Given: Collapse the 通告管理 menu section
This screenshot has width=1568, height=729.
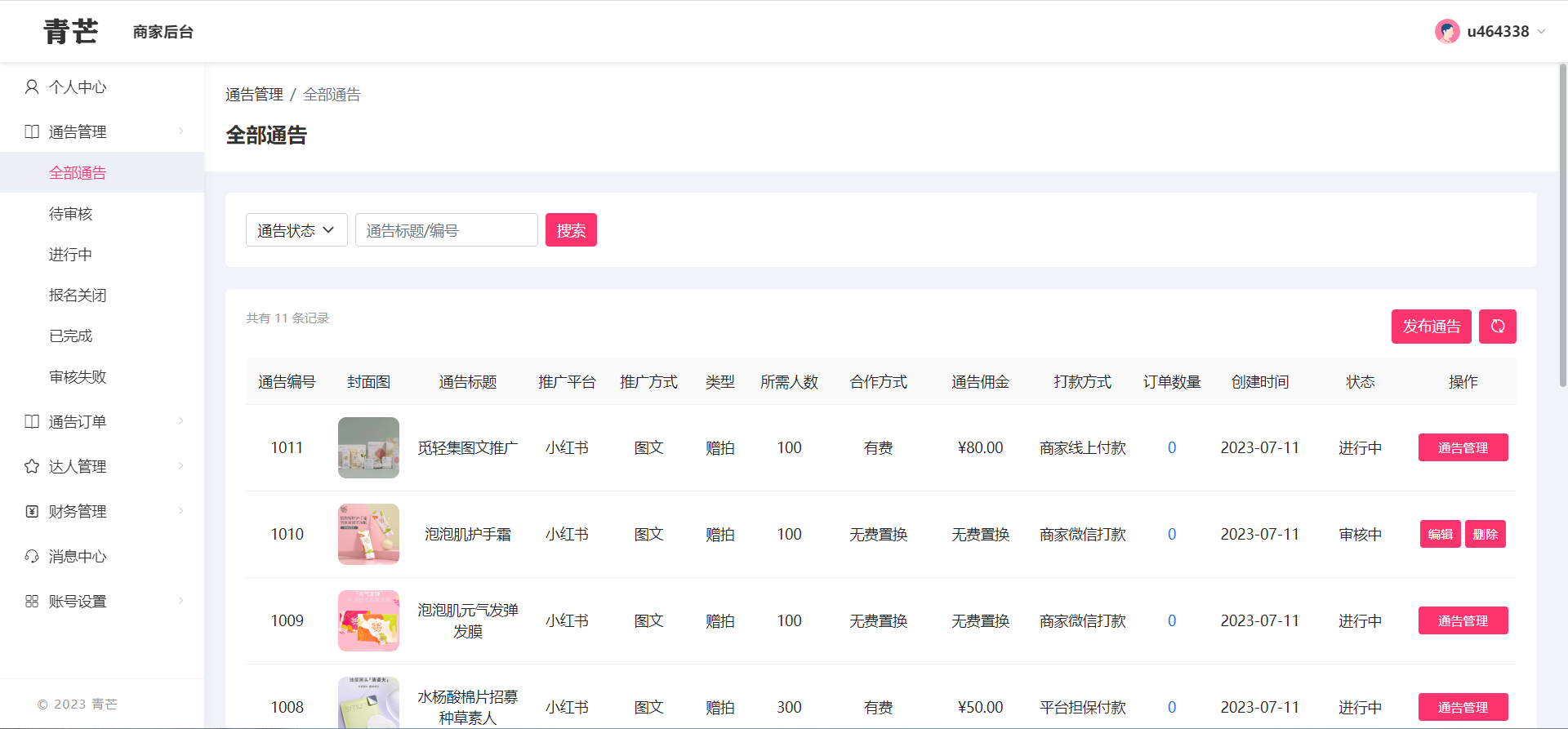Looking at the screenshot, I should point(180,131).
